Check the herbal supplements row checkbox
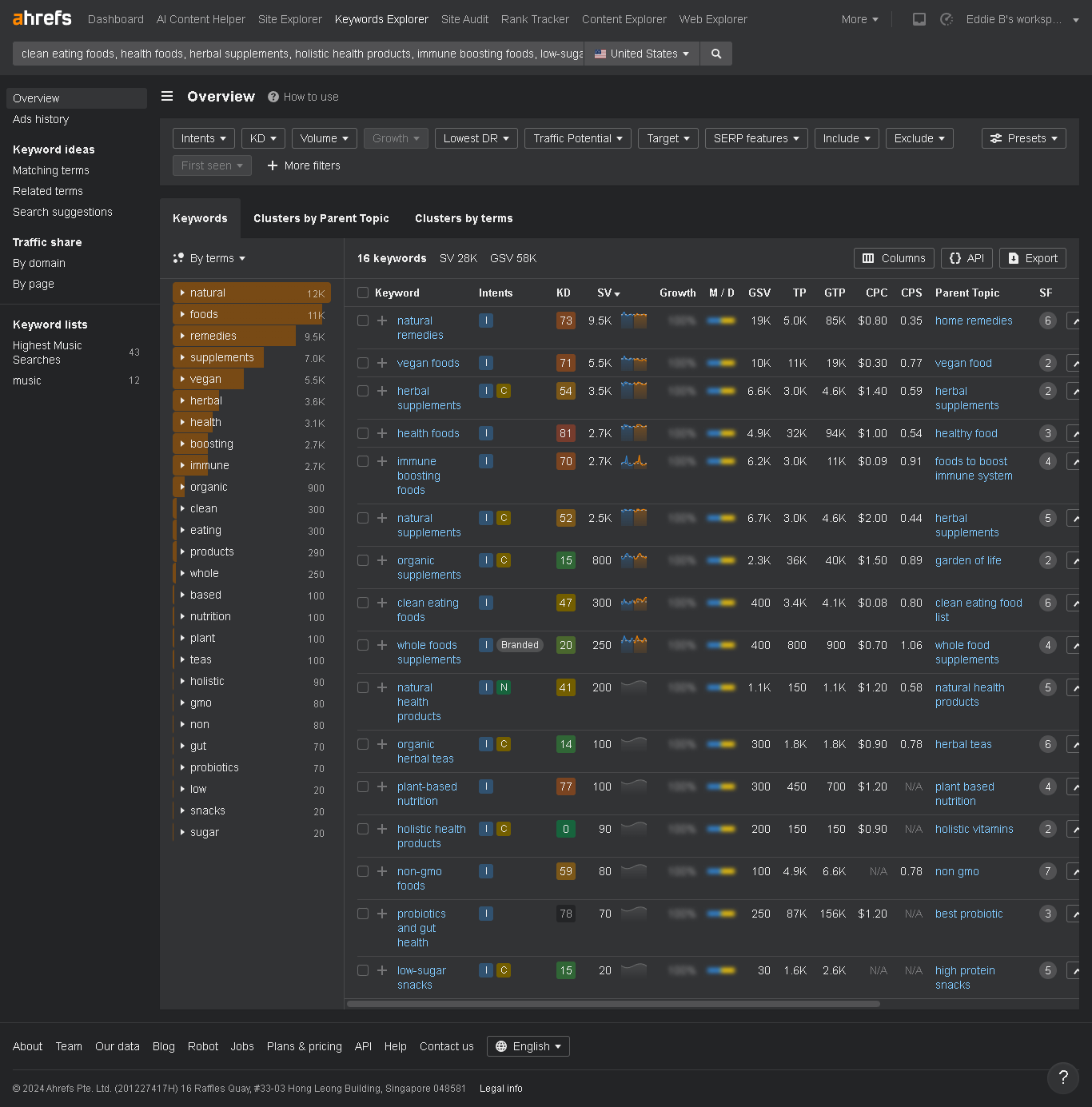 (x=363, y=391)
